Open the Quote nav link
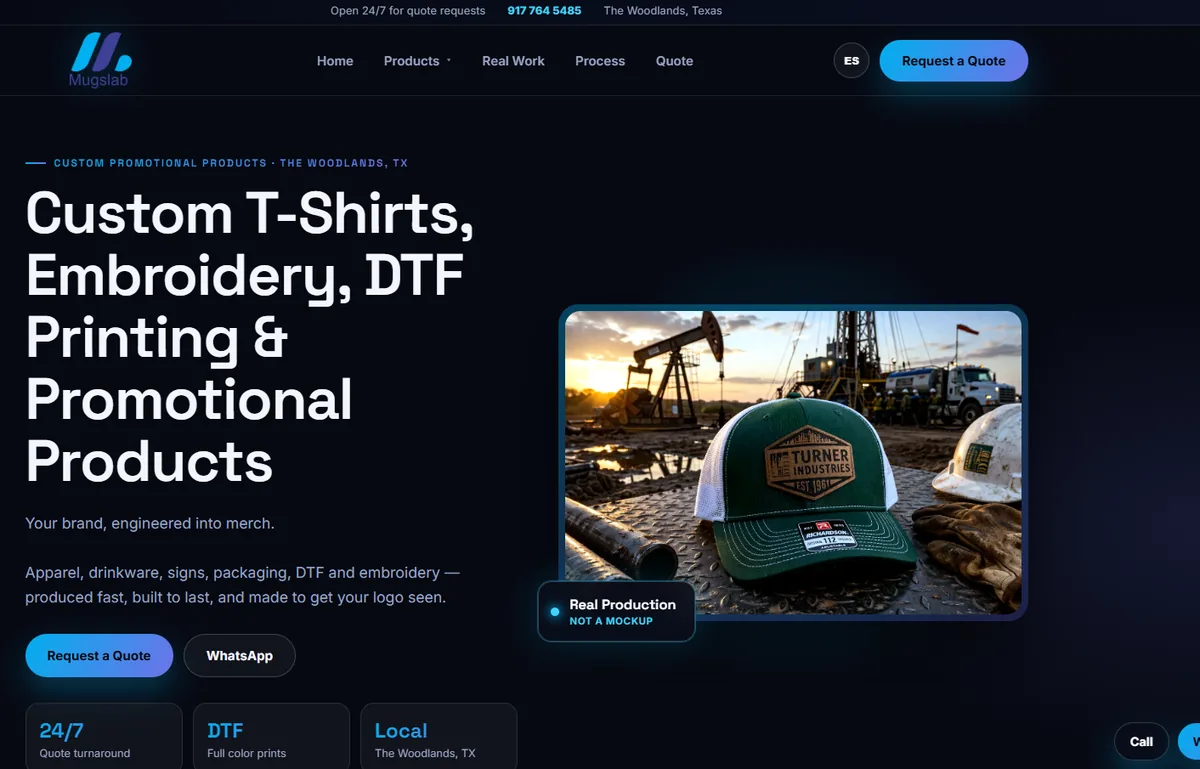The width and height of the screenshot is (1200, 769). click(674, 61)
